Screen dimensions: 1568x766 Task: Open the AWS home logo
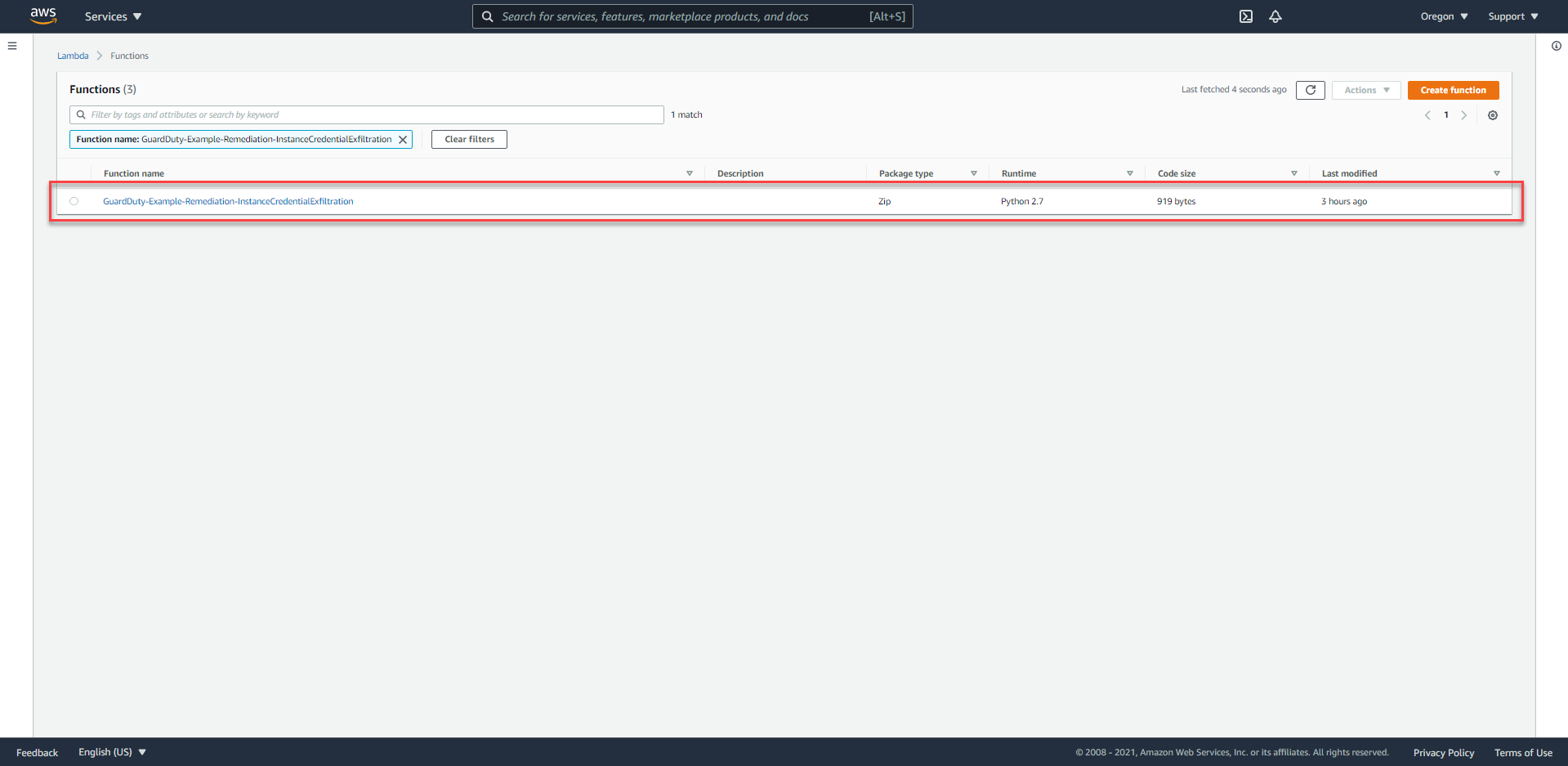(43, 16)
